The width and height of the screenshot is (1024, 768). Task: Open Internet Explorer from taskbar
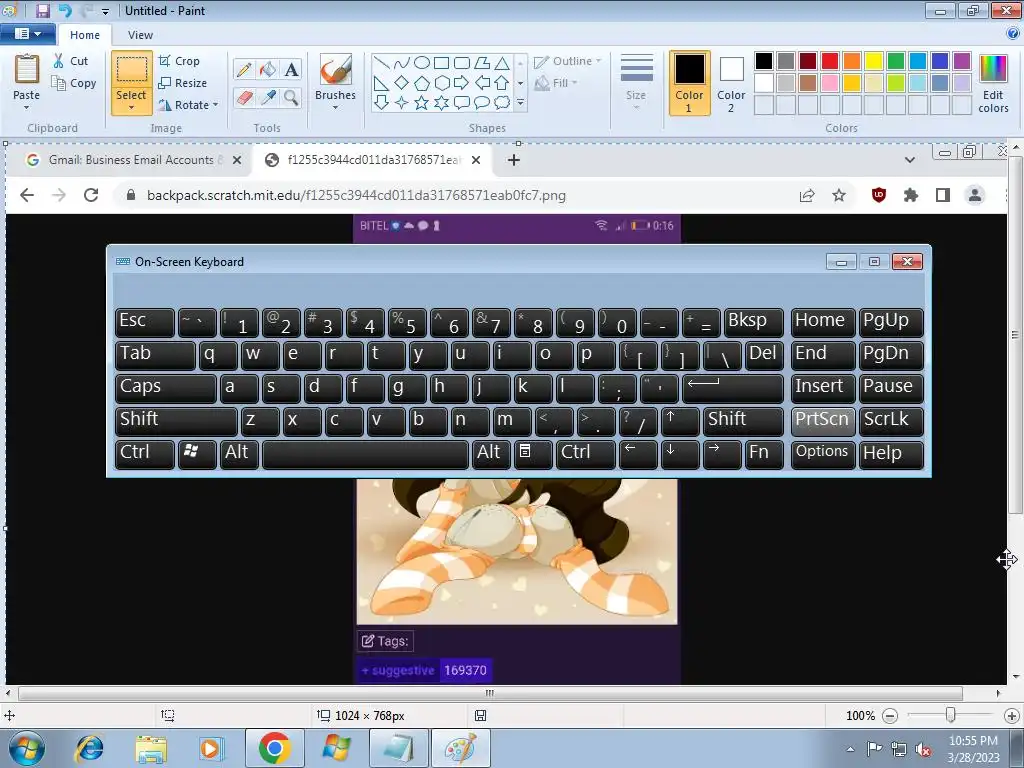coord(89,748)
